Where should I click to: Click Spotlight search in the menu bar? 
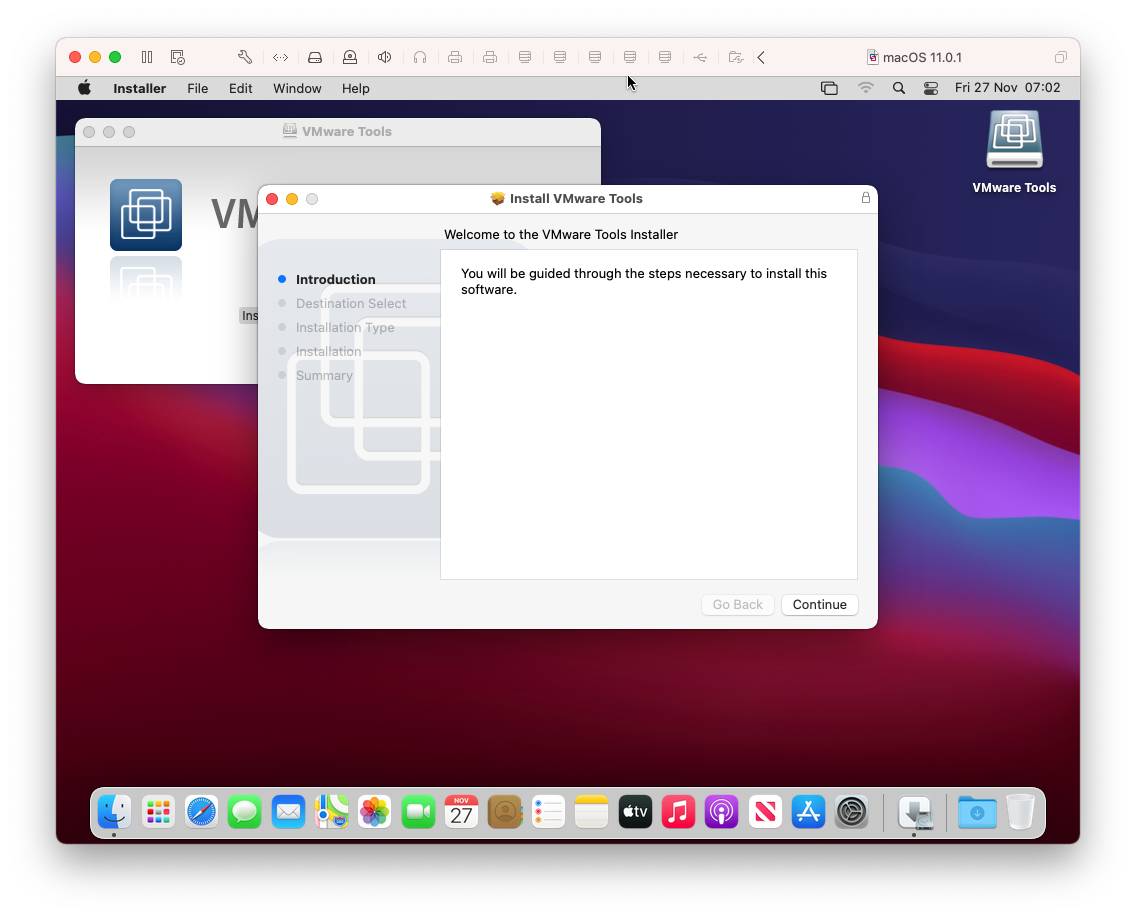pos(898,88)
